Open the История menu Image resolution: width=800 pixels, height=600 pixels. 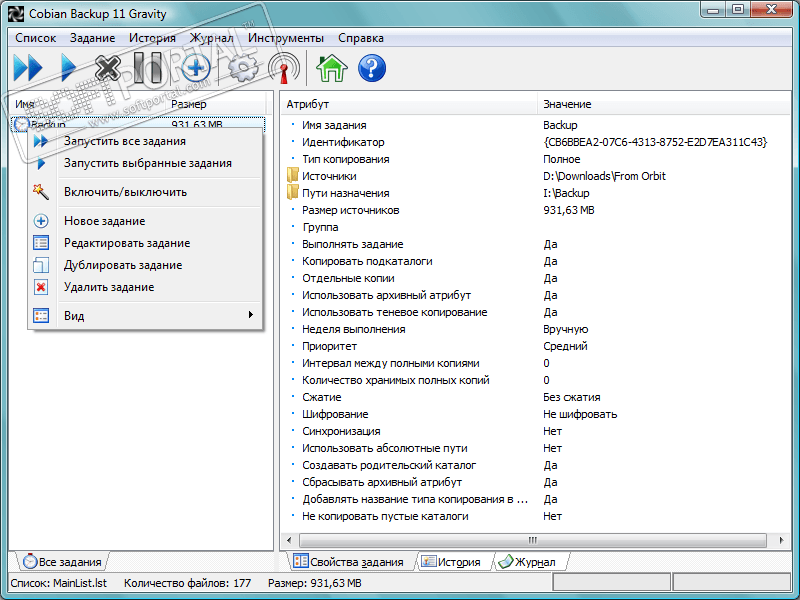pyautogui.click(x=152, y=38)
